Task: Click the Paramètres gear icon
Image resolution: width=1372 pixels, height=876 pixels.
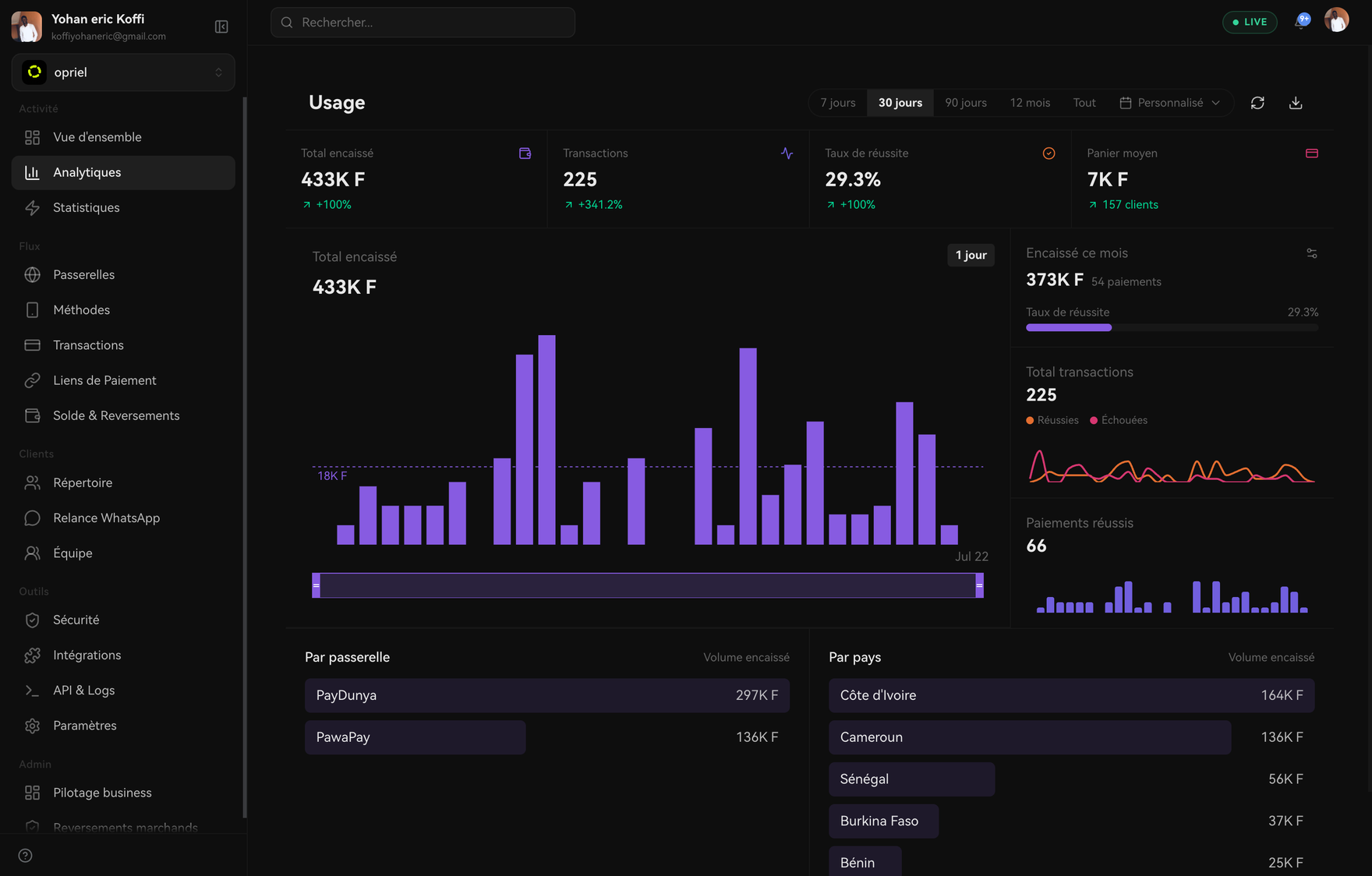Action: (x=32, y=726)
